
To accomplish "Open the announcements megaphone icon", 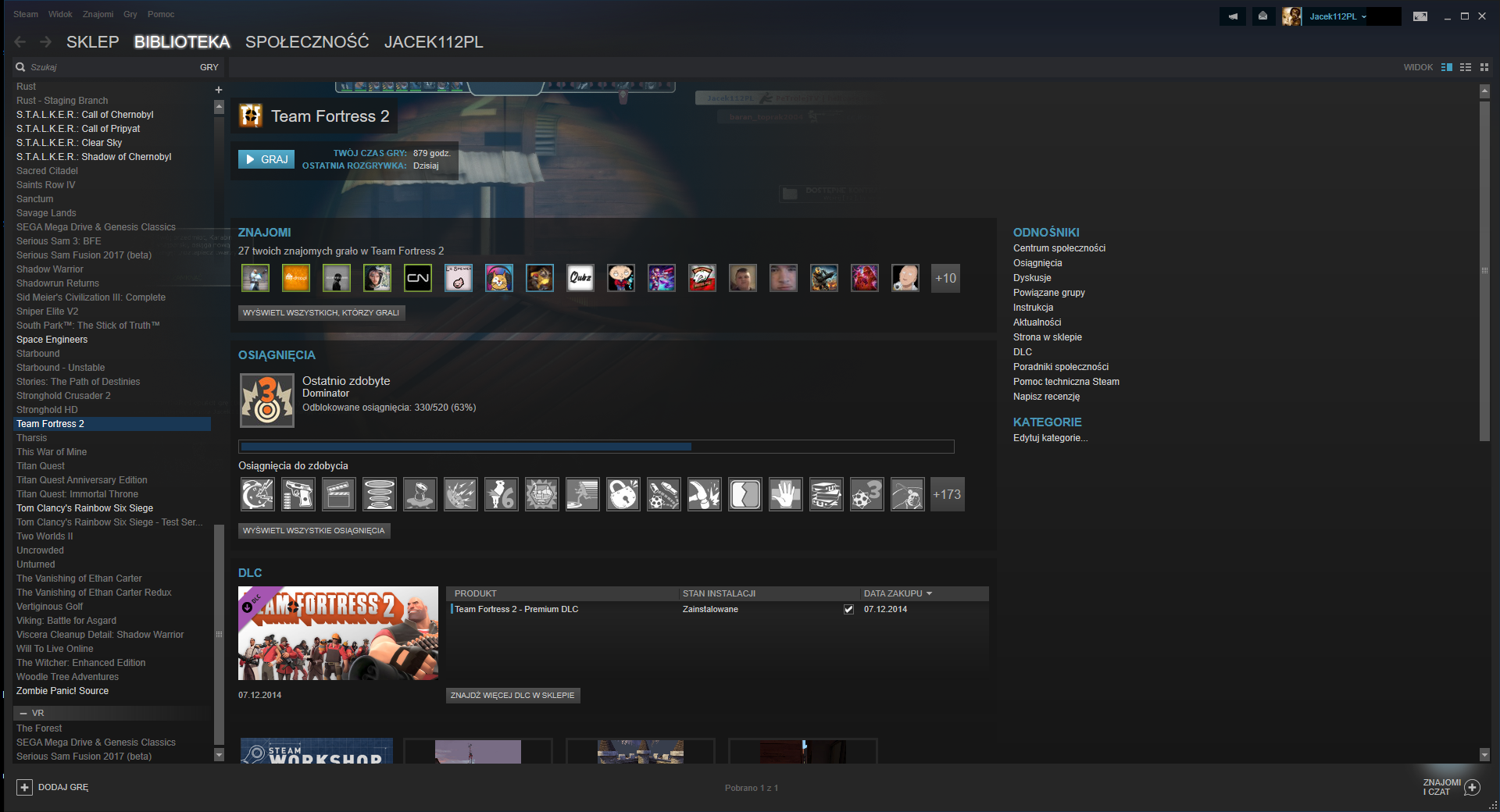I will pos(1233,16).
